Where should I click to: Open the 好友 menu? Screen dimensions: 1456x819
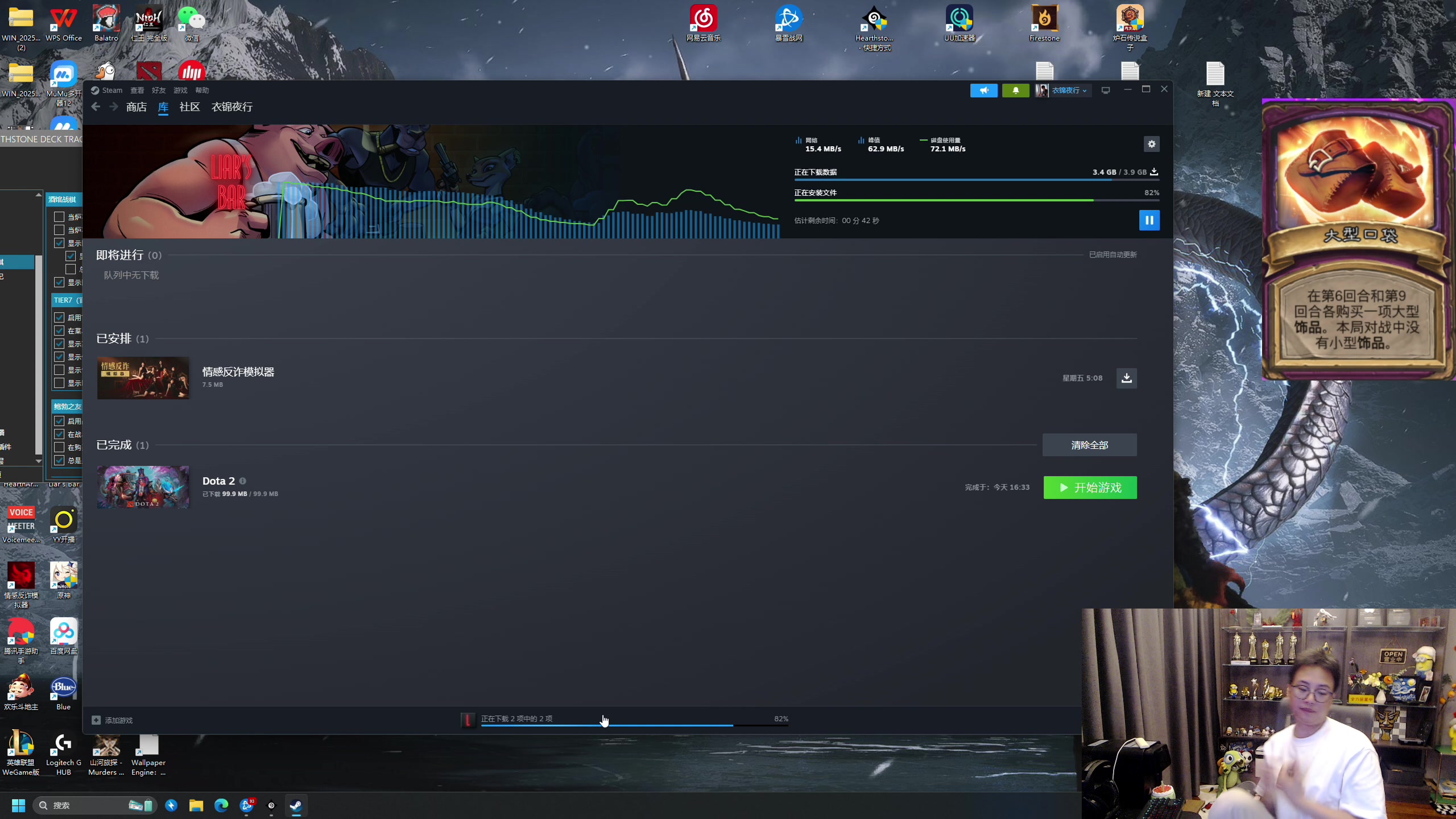(x=159, y=90)
